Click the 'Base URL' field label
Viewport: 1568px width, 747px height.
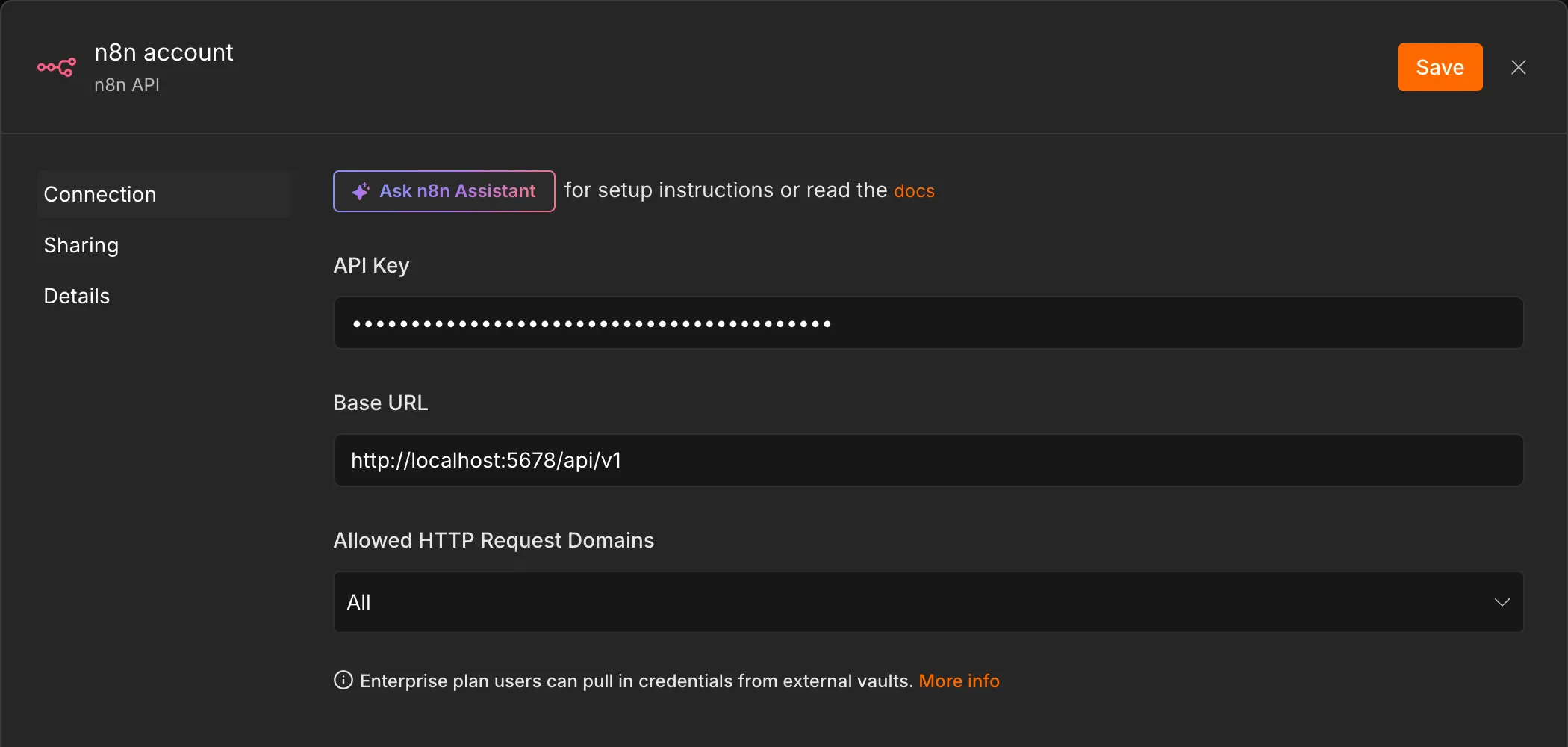[x=380, y=403]
